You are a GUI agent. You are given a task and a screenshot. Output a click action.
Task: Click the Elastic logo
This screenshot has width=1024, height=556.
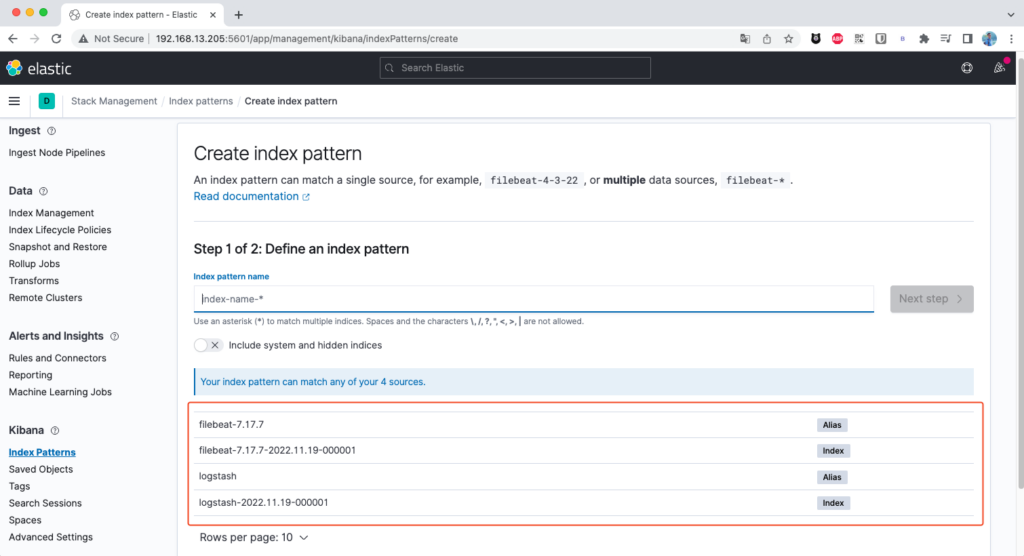tap(39, 68)
